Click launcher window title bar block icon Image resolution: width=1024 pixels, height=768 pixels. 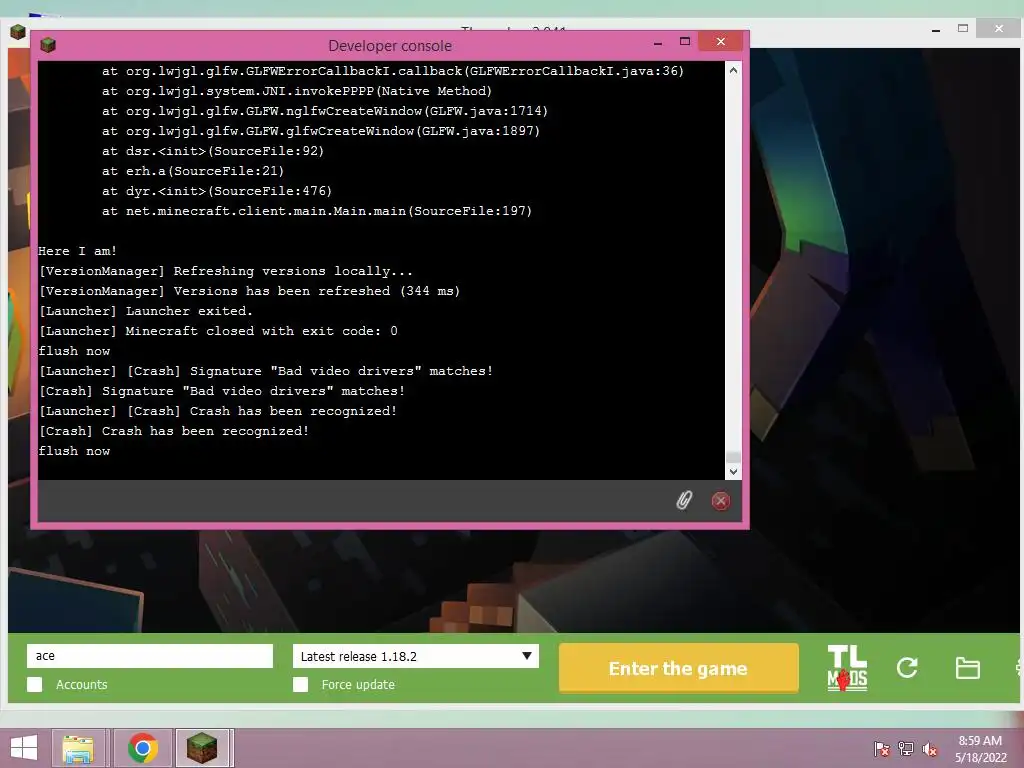click(18, 31)
